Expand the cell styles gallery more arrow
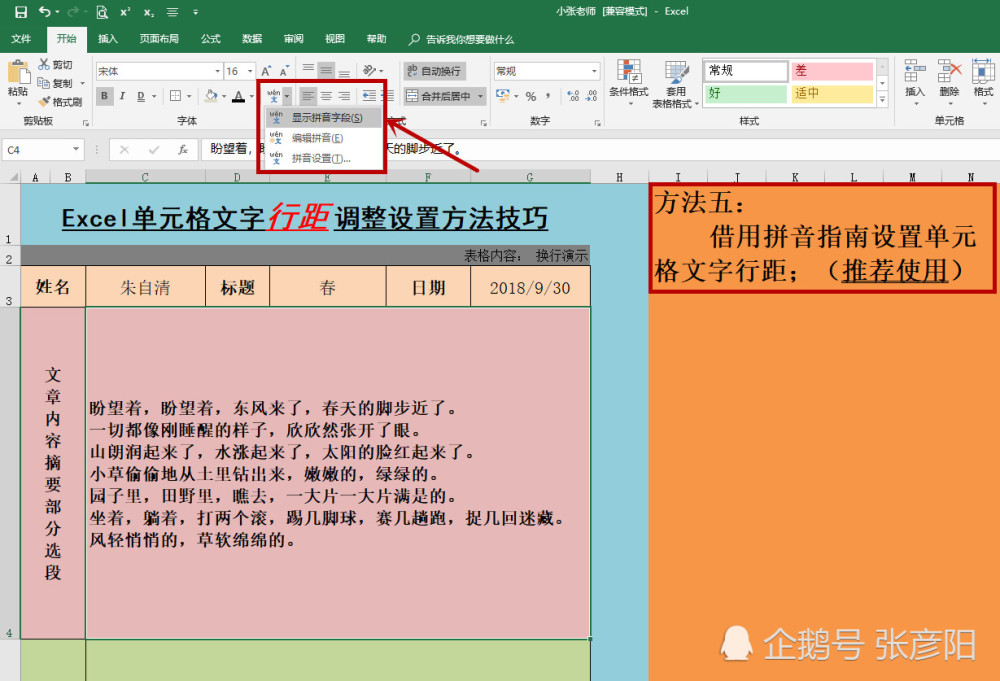 coord(883,99)
